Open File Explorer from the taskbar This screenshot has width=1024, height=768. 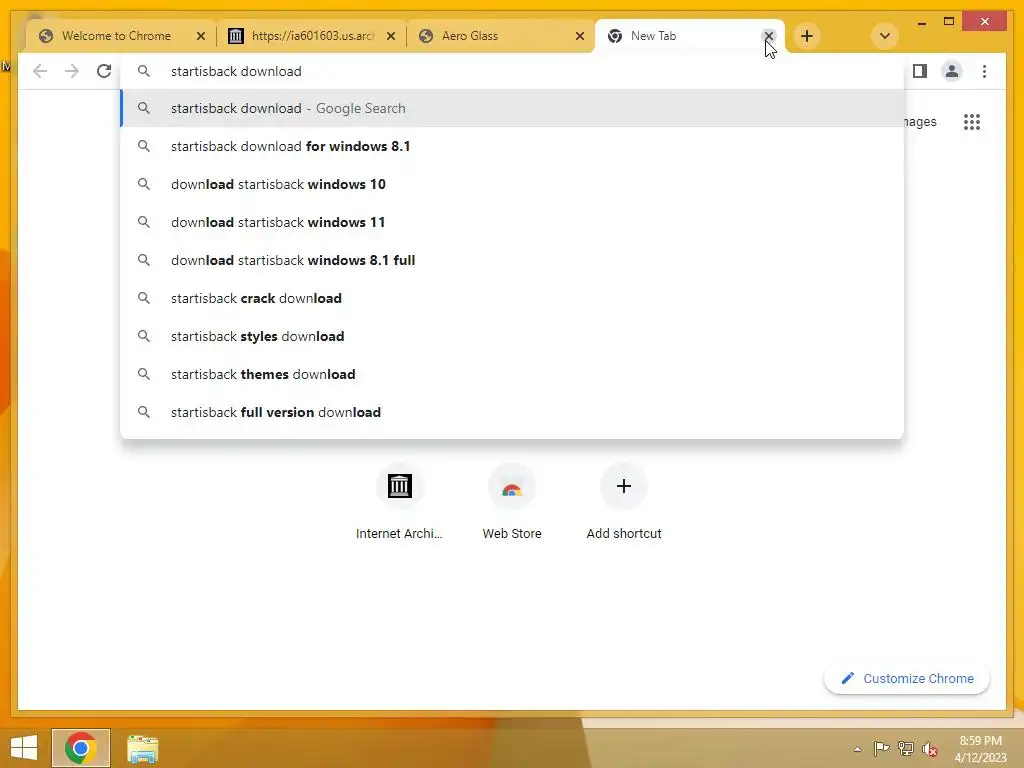(x=142, y=748)
